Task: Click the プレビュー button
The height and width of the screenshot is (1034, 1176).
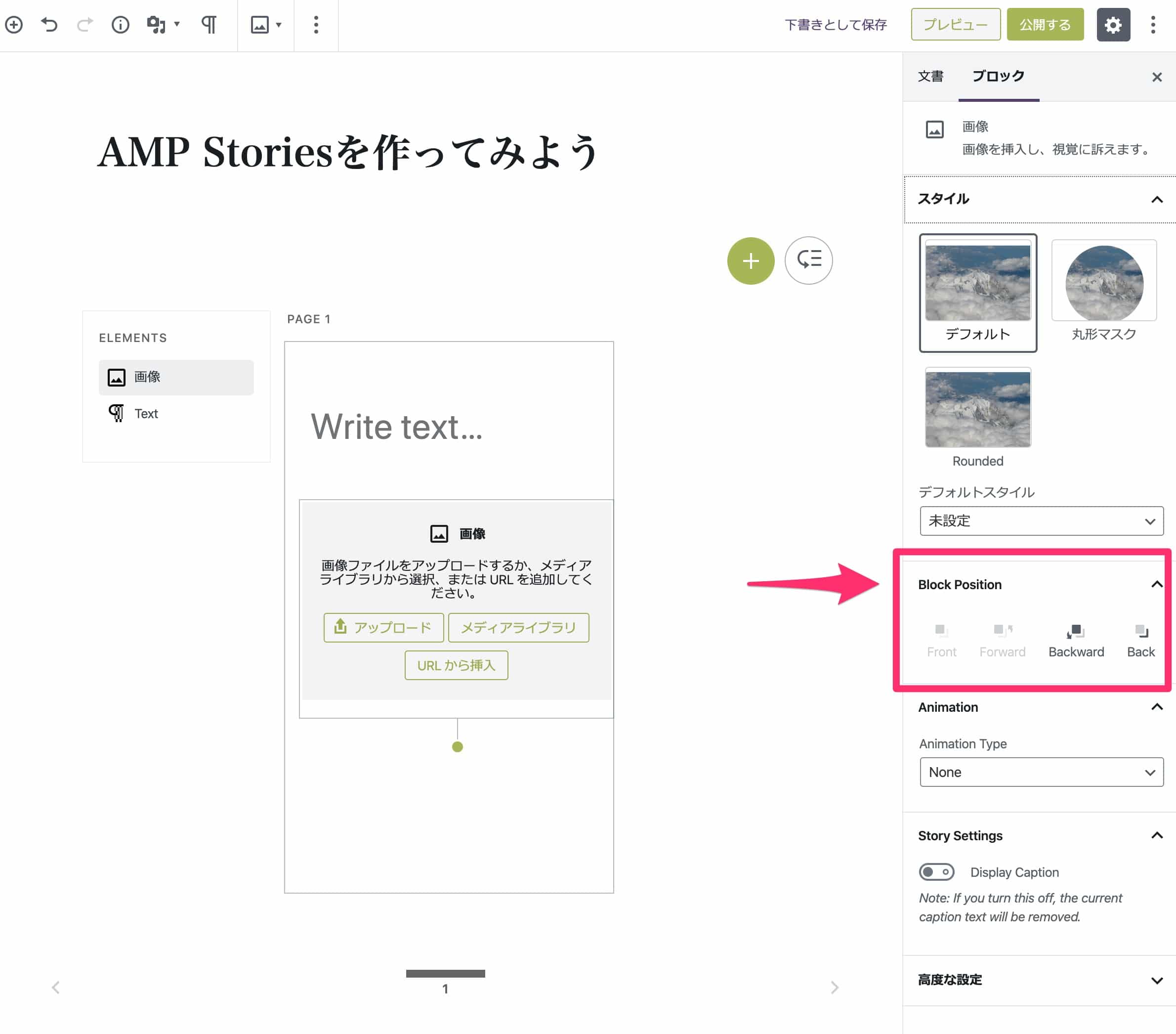Action: (x=956, y=25)
